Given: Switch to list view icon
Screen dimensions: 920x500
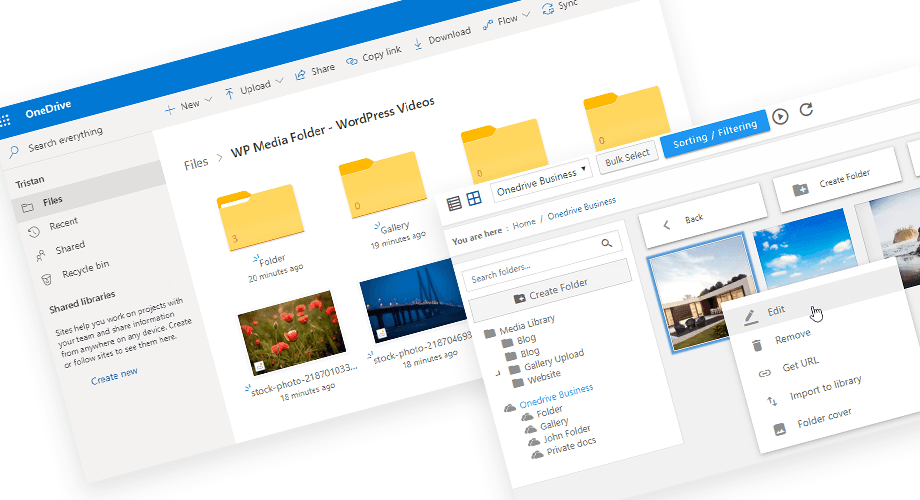Looking at the screenshot, I should pos(454,202).
